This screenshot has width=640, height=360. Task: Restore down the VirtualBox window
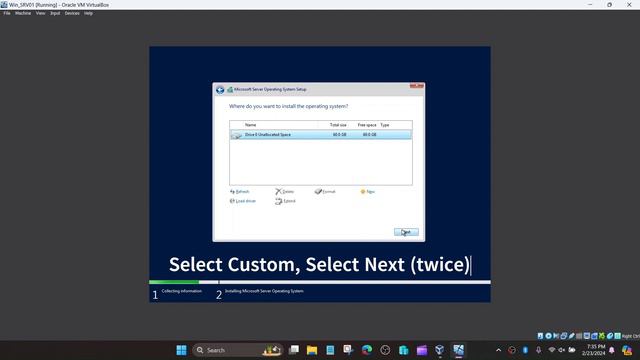pyautogui.click(x=609, y=4)
